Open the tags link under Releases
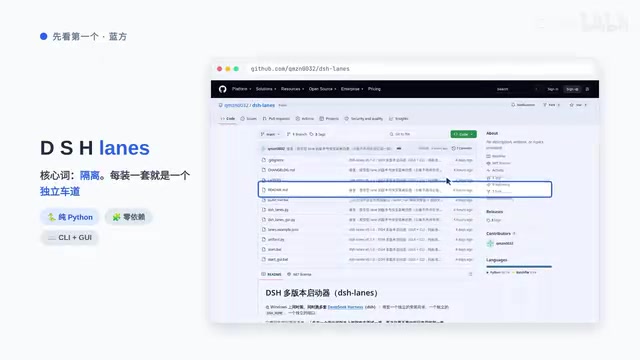Image resolution: width=640 pixels, height=360 pixels. (493, 220)
